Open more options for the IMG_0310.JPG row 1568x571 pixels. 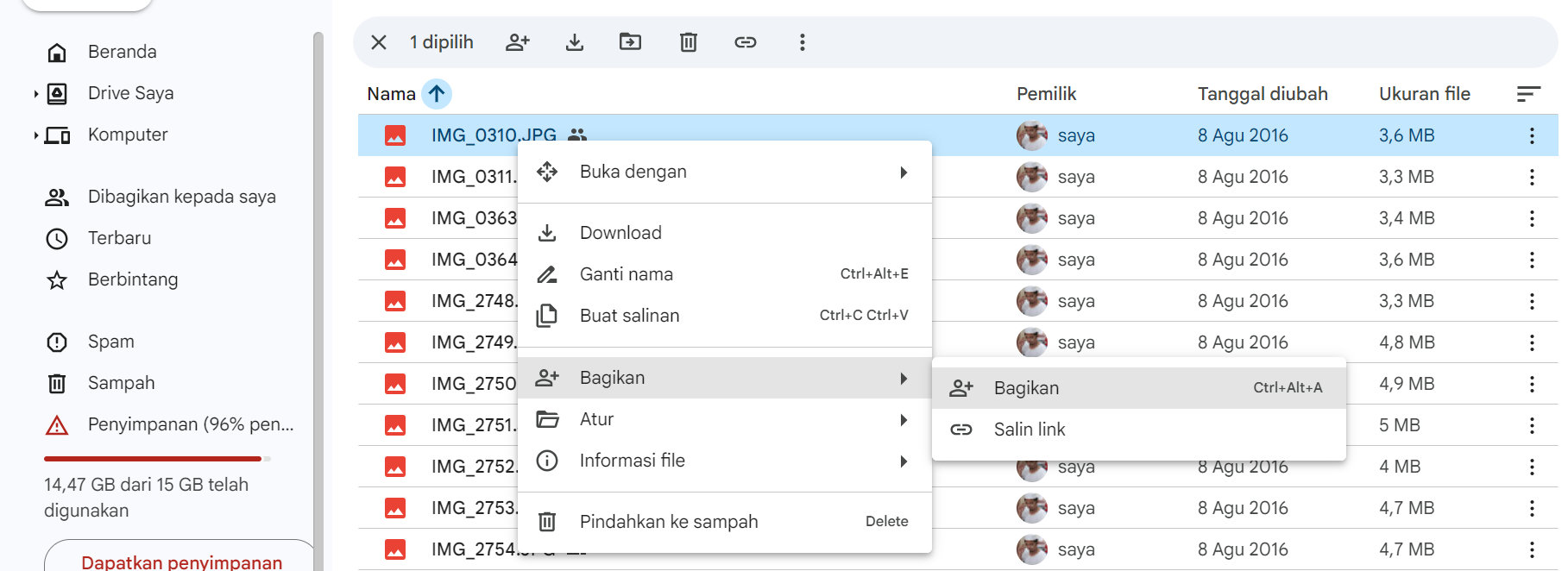[1532, 135]
